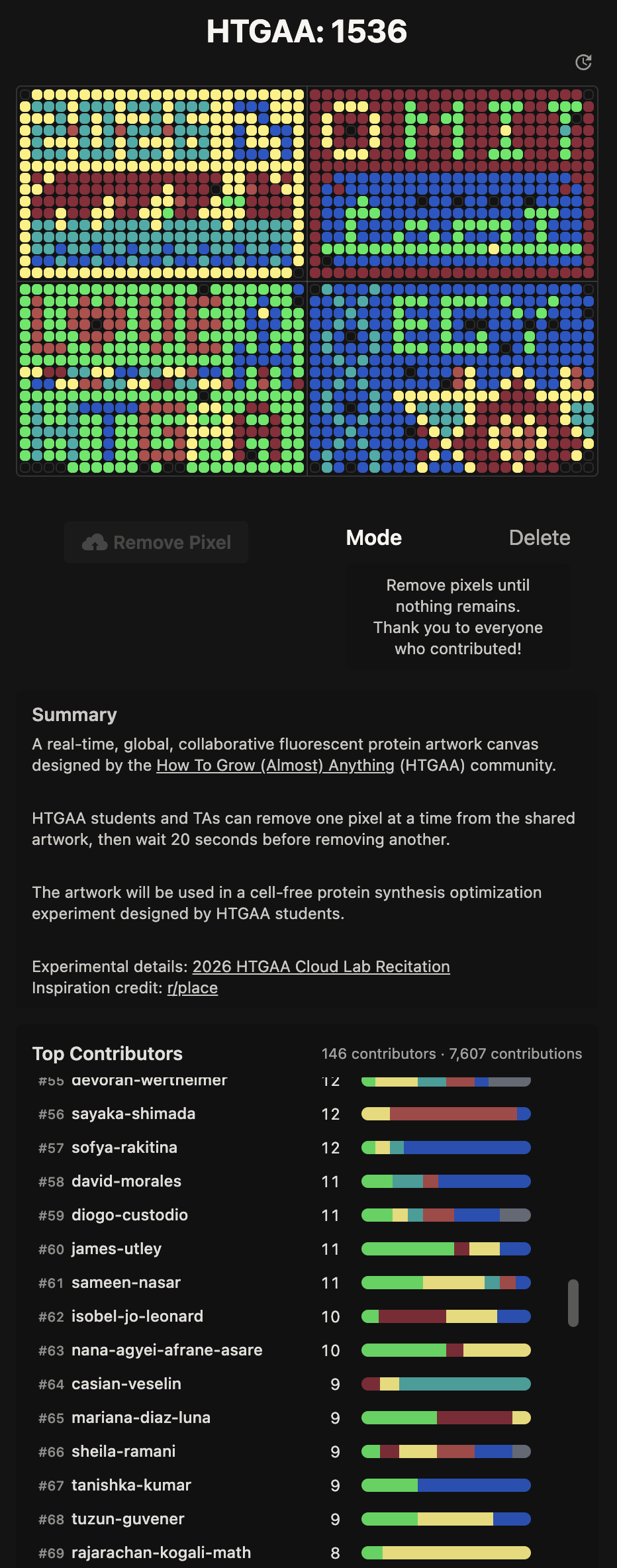The image size is (617, 1568).
Task: Click the cloud icon in Remove Pixel button
Action: [95, 542]
